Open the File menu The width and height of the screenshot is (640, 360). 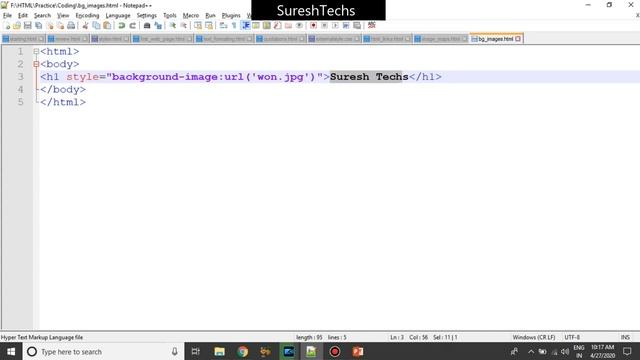click(x=7, y=16)
